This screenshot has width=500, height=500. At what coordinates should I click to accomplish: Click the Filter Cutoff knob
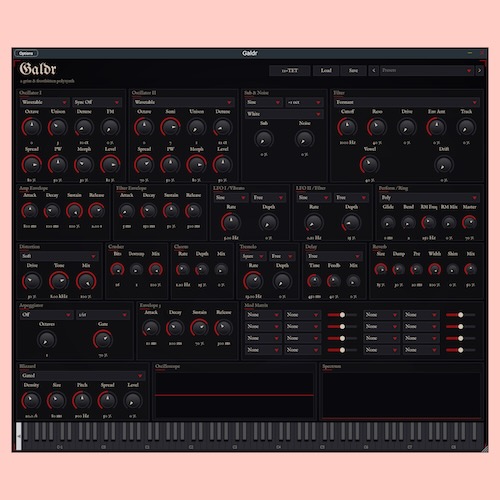347,127
